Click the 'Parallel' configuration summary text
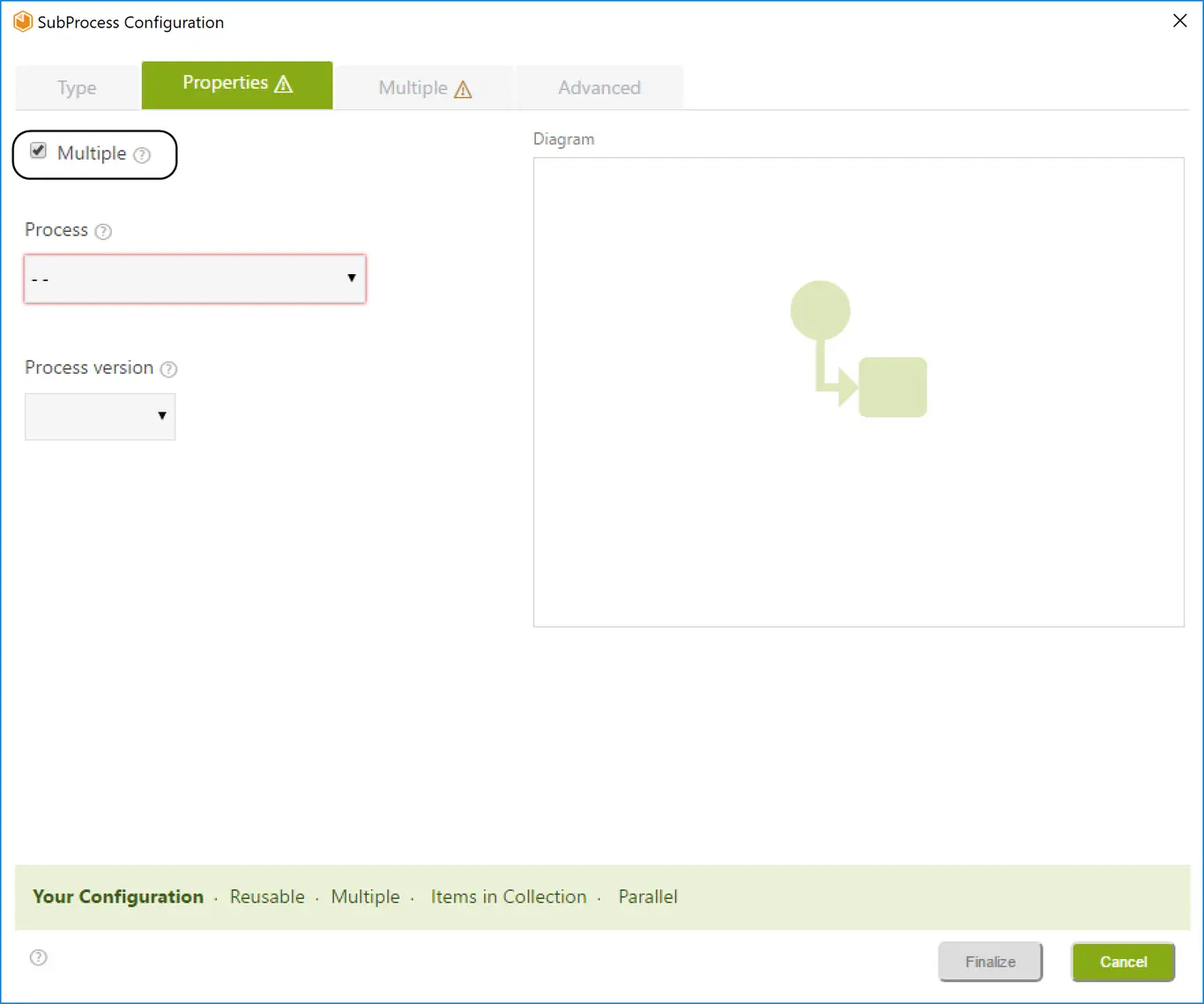1204x1004 pixels. (648, 896)
